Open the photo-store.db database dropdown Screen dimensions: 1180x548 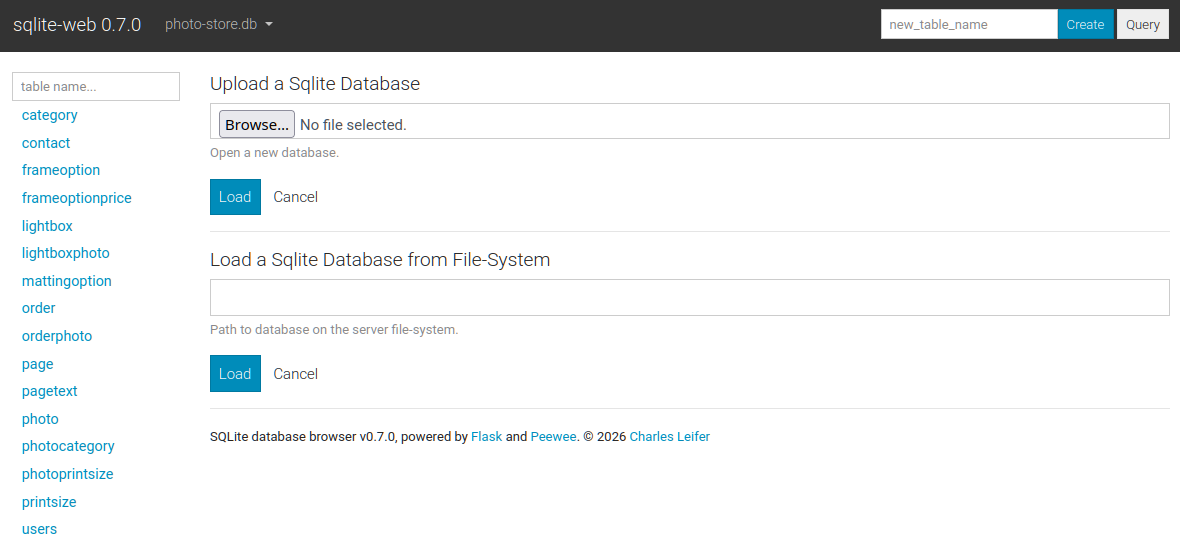click(218, 24)
